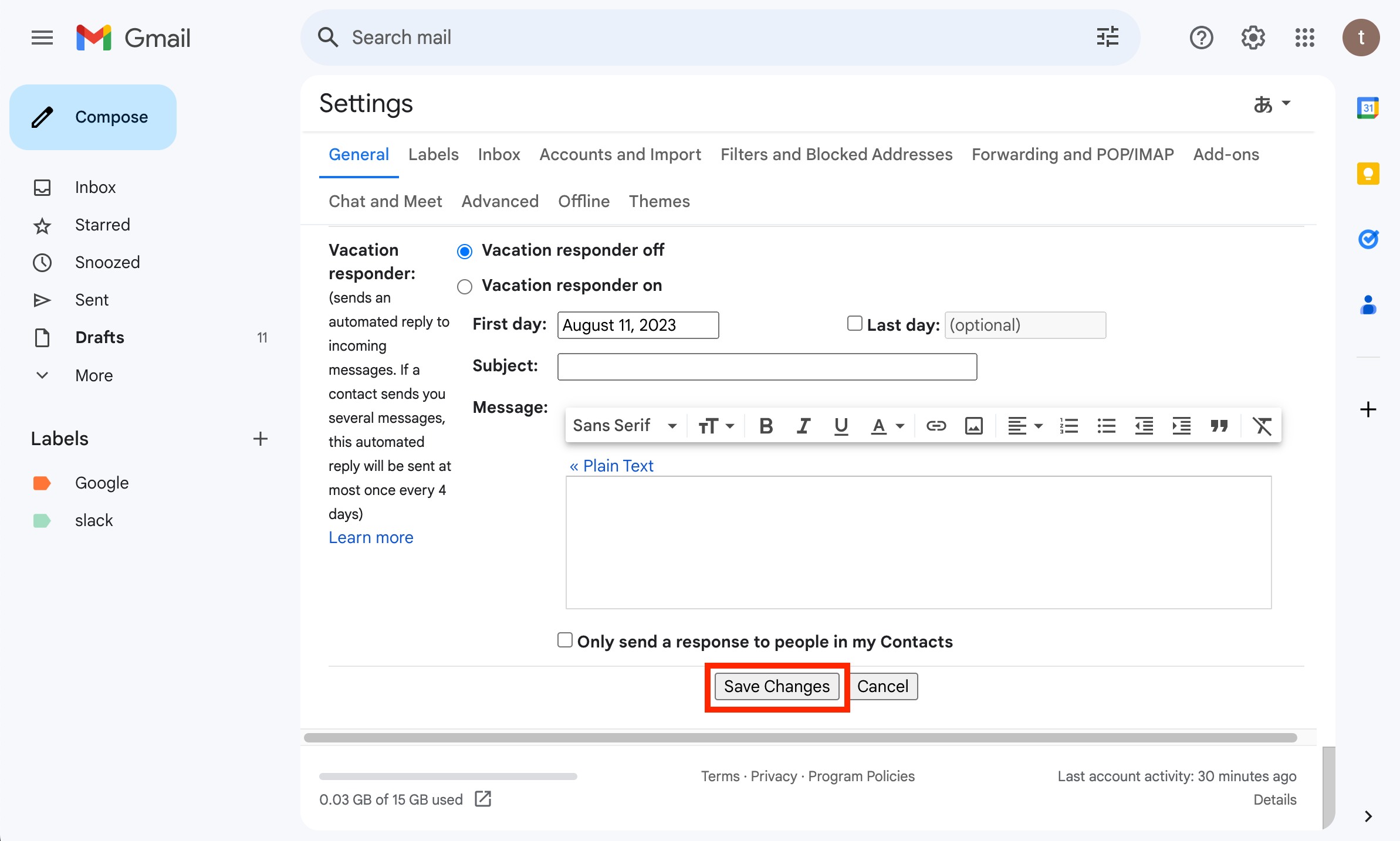
Task: Open Google Keep side panel icon
Action: click(x=1368, y=174)
